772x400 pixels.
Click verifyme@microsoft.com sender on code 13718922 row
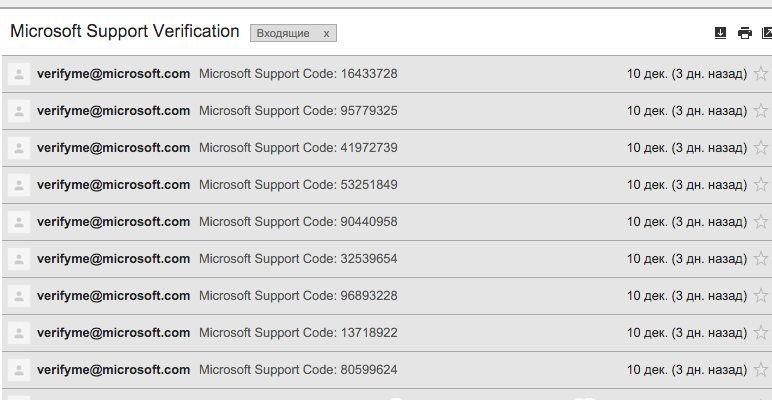pos(113,333)
